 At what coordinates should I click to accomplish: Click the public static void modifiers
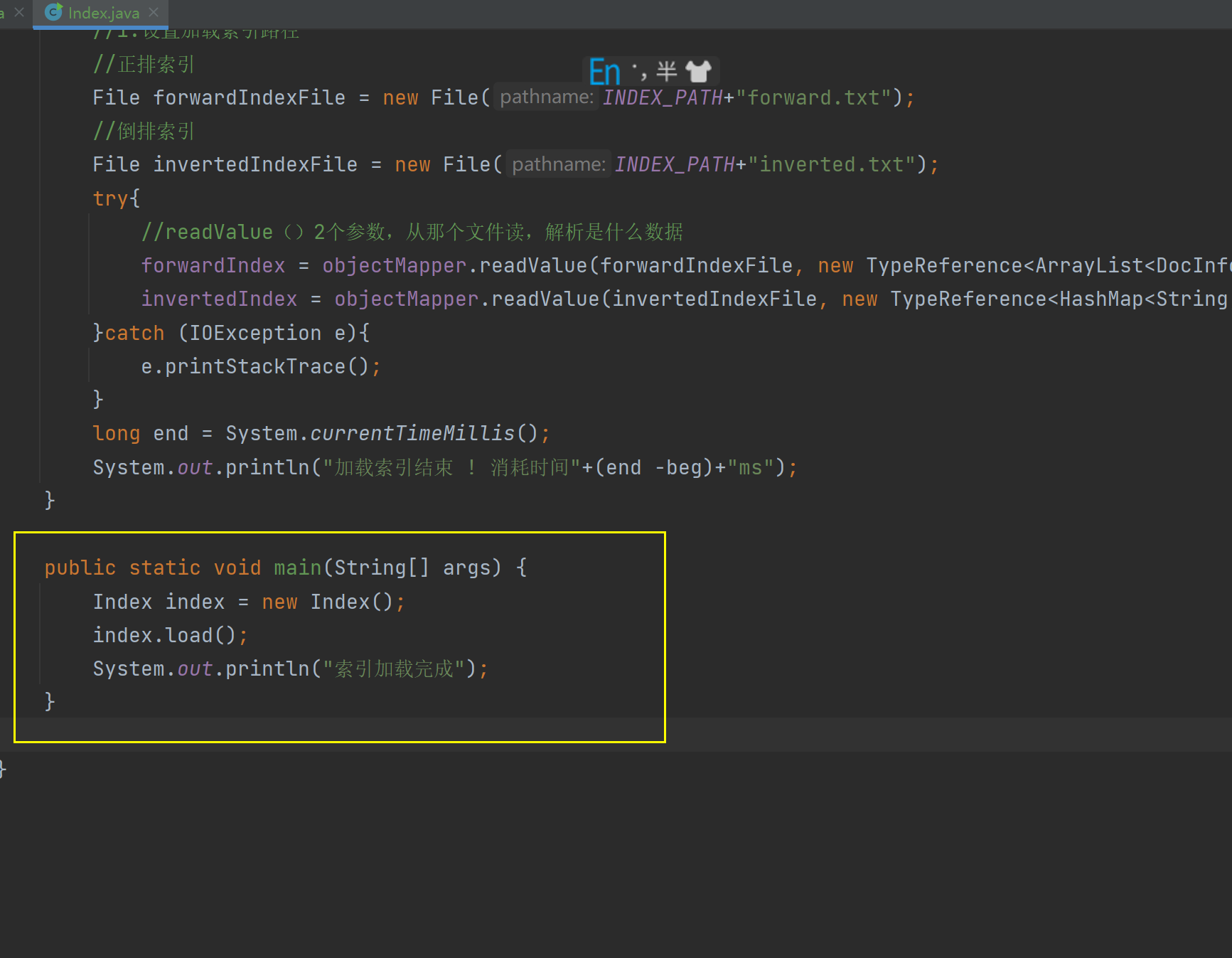coord(152,568)
